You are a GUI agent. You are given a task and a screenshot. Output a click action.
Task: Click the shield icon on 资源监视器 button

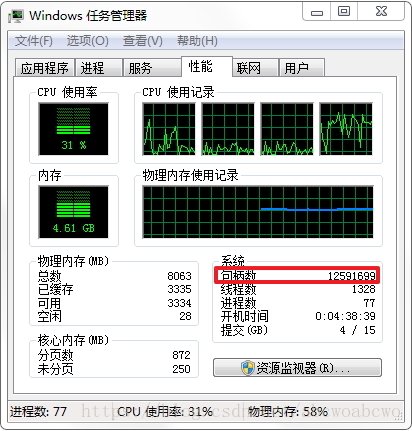[248, 368]
